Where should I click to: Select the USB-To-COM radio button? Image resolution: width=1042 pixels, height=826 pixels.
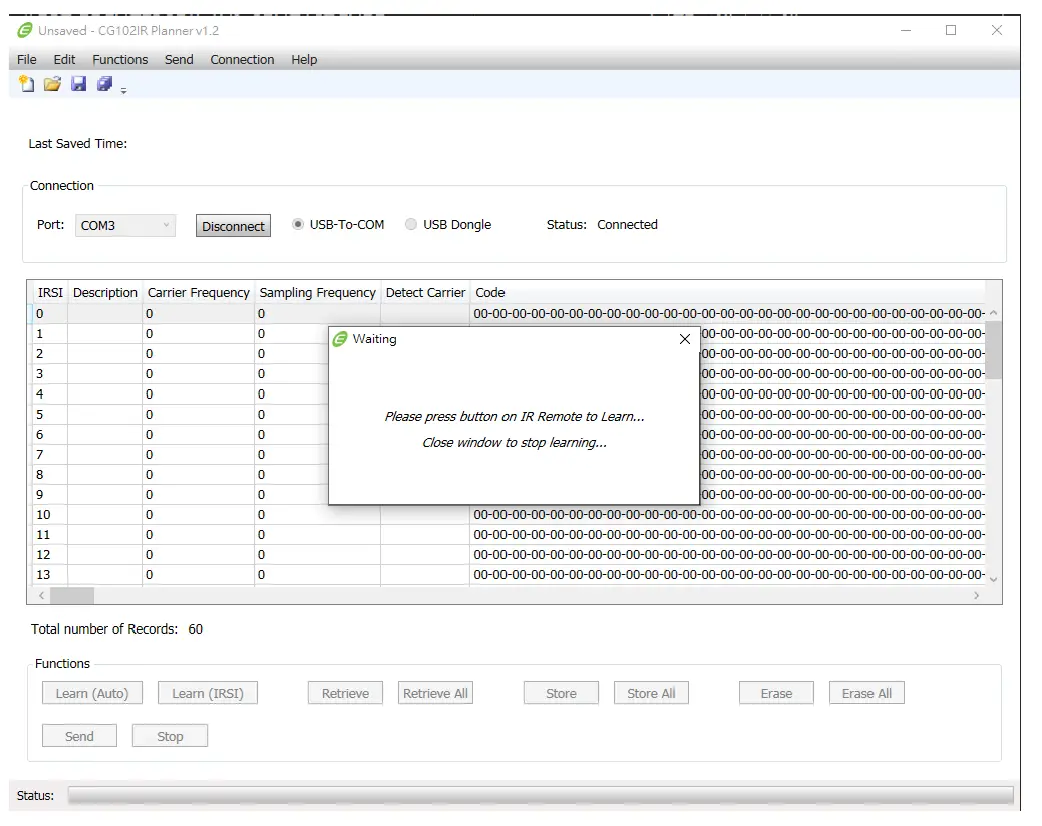(298, 225)
